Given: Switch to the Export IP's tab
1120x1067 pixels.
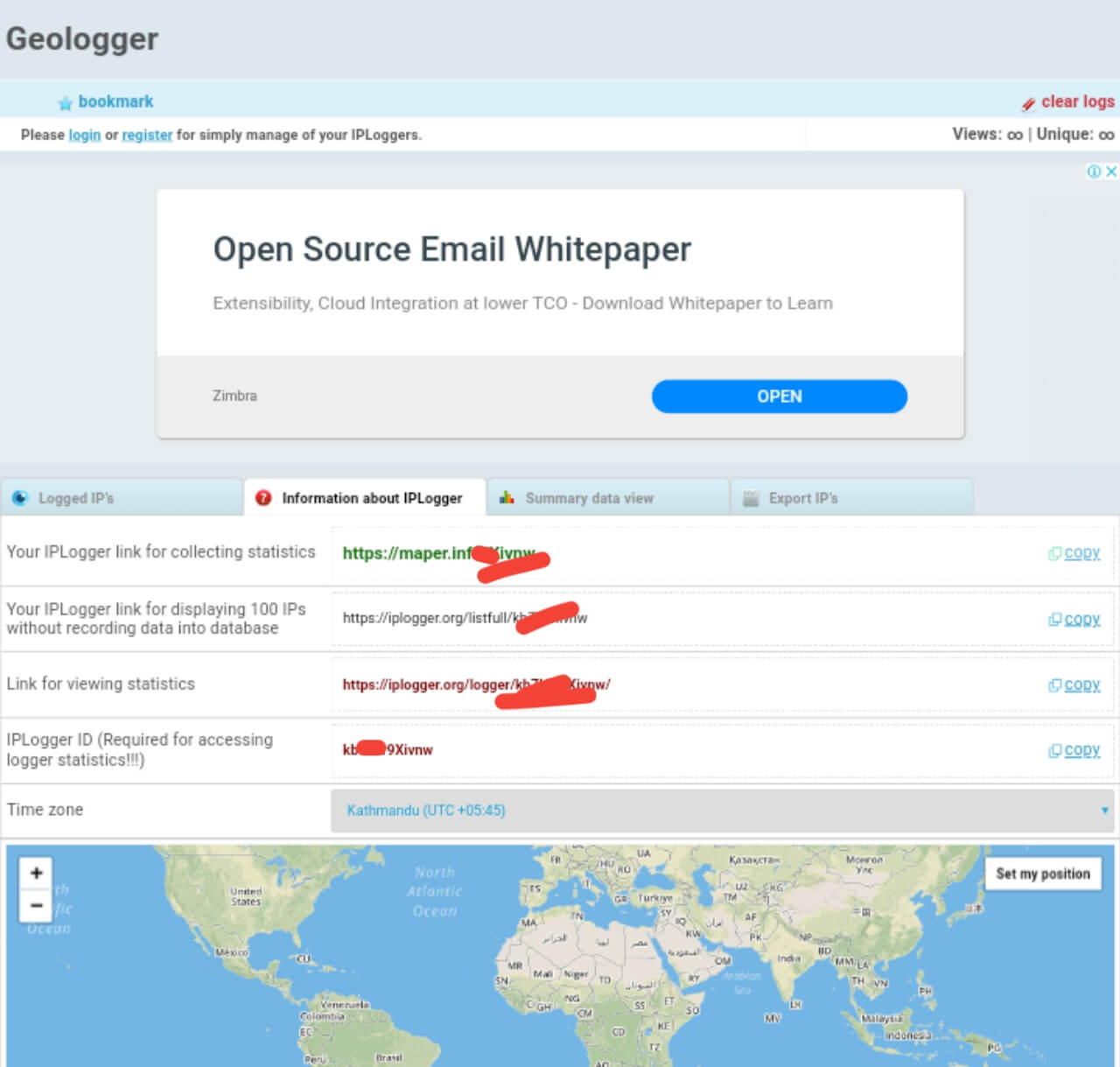Looking at the screenshot, I should pos(851,497).
